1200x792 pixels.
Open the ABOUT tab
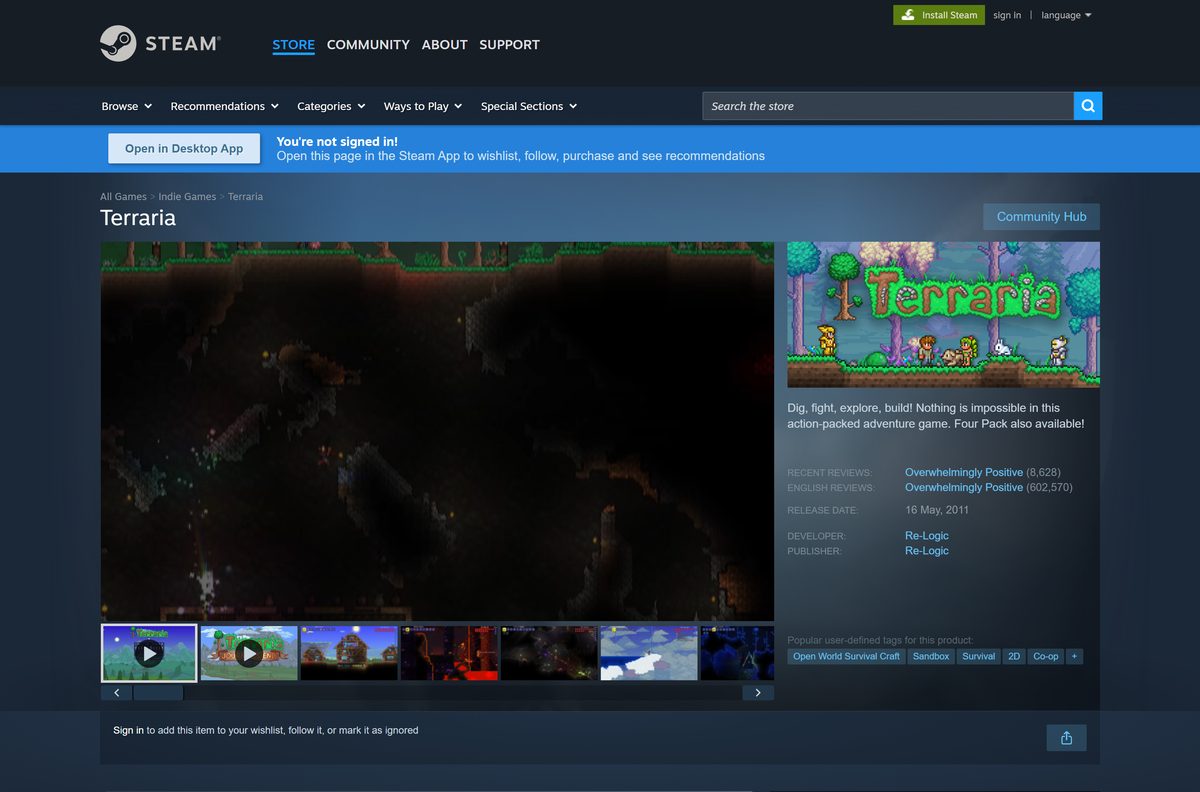444,45
